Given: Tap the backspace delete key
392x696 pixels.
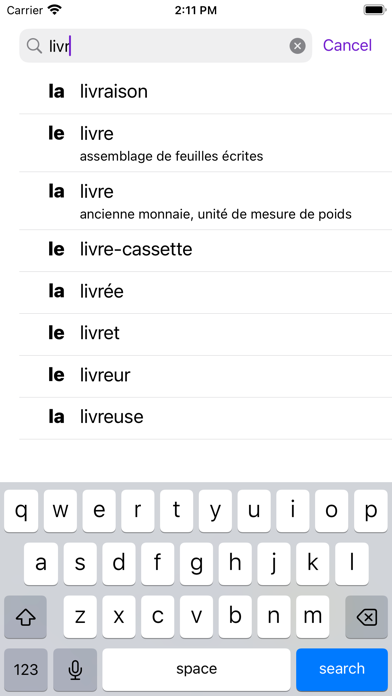Looking at the screenshot, I should 366,617.
